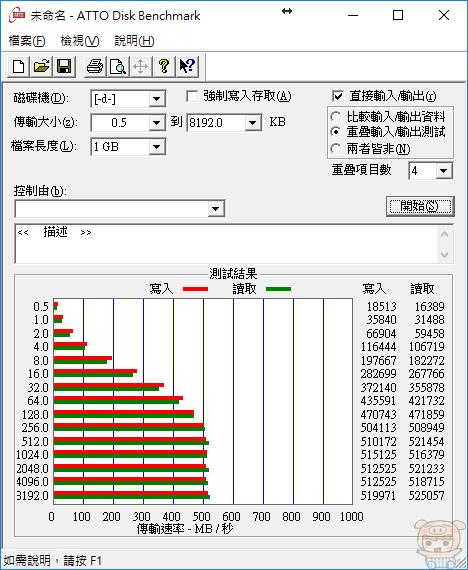Open the 檢視(V) menu
The image size is (468, 570).
[80, 41]
